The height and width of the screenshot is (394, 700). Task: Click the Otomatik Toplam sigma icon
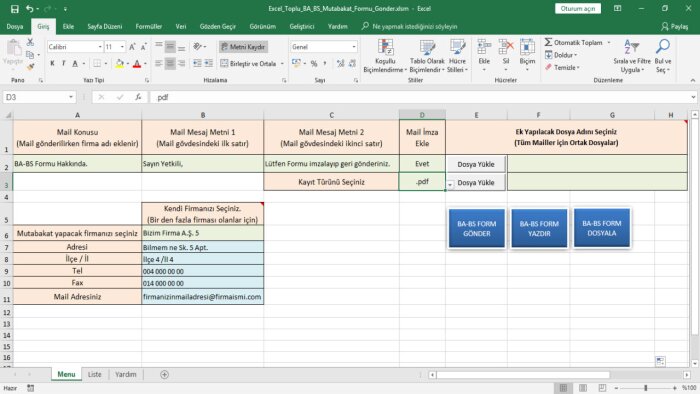(x=548, y=42)
